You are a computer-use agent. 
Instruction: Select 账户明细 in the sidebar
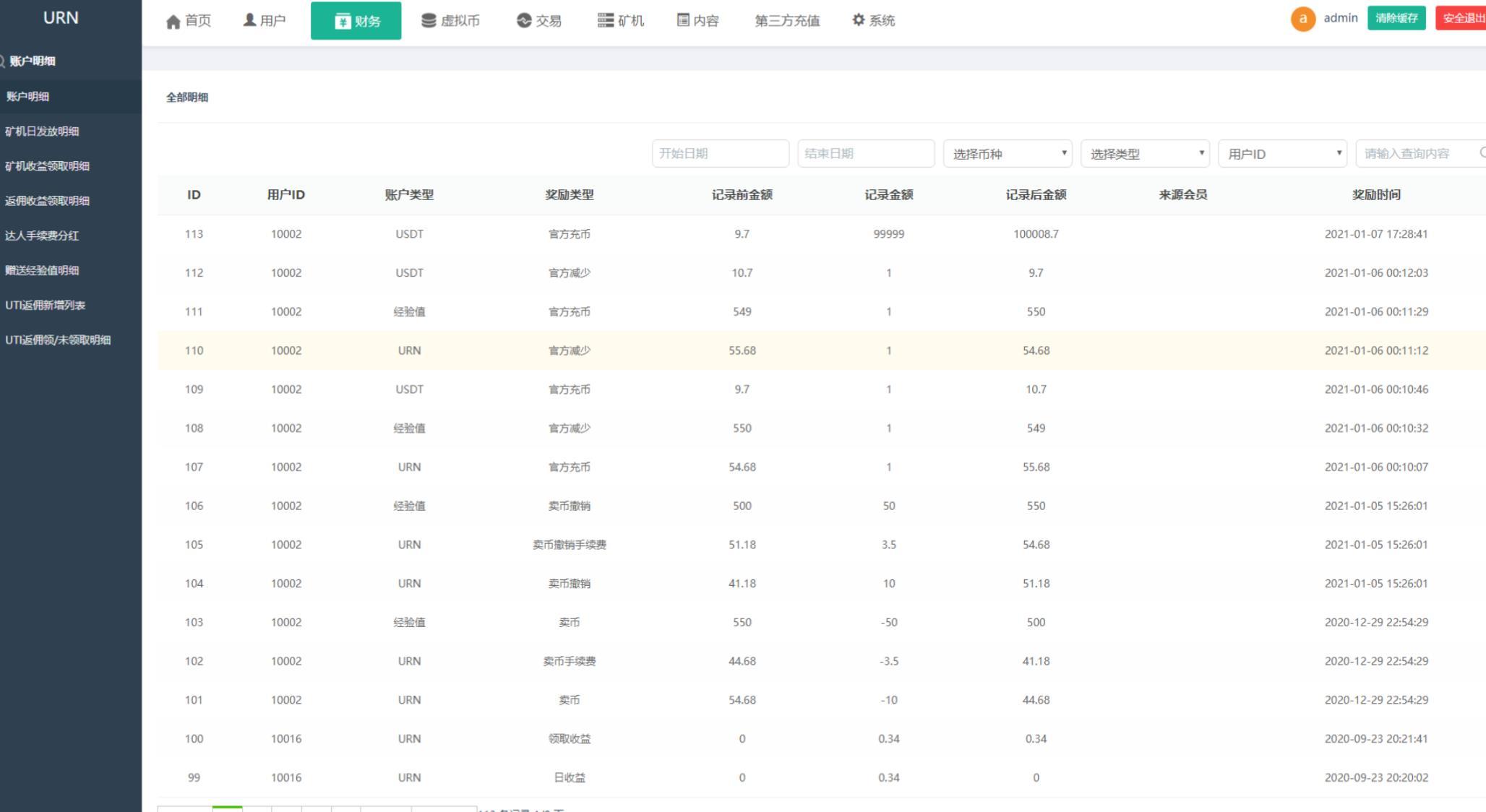[27, 96]
